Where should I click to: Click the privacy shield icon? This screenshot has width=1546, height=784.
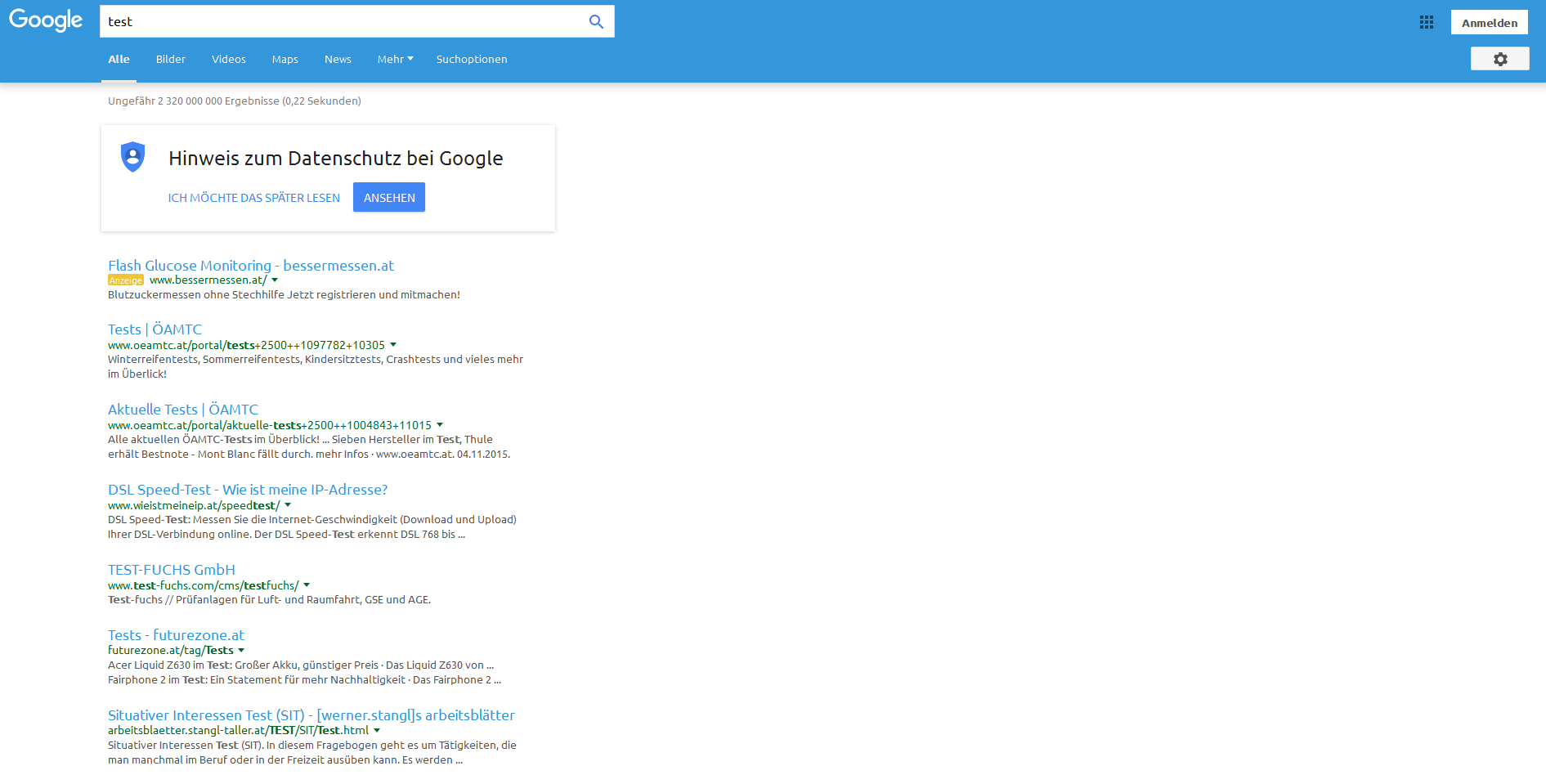(132, 156)
